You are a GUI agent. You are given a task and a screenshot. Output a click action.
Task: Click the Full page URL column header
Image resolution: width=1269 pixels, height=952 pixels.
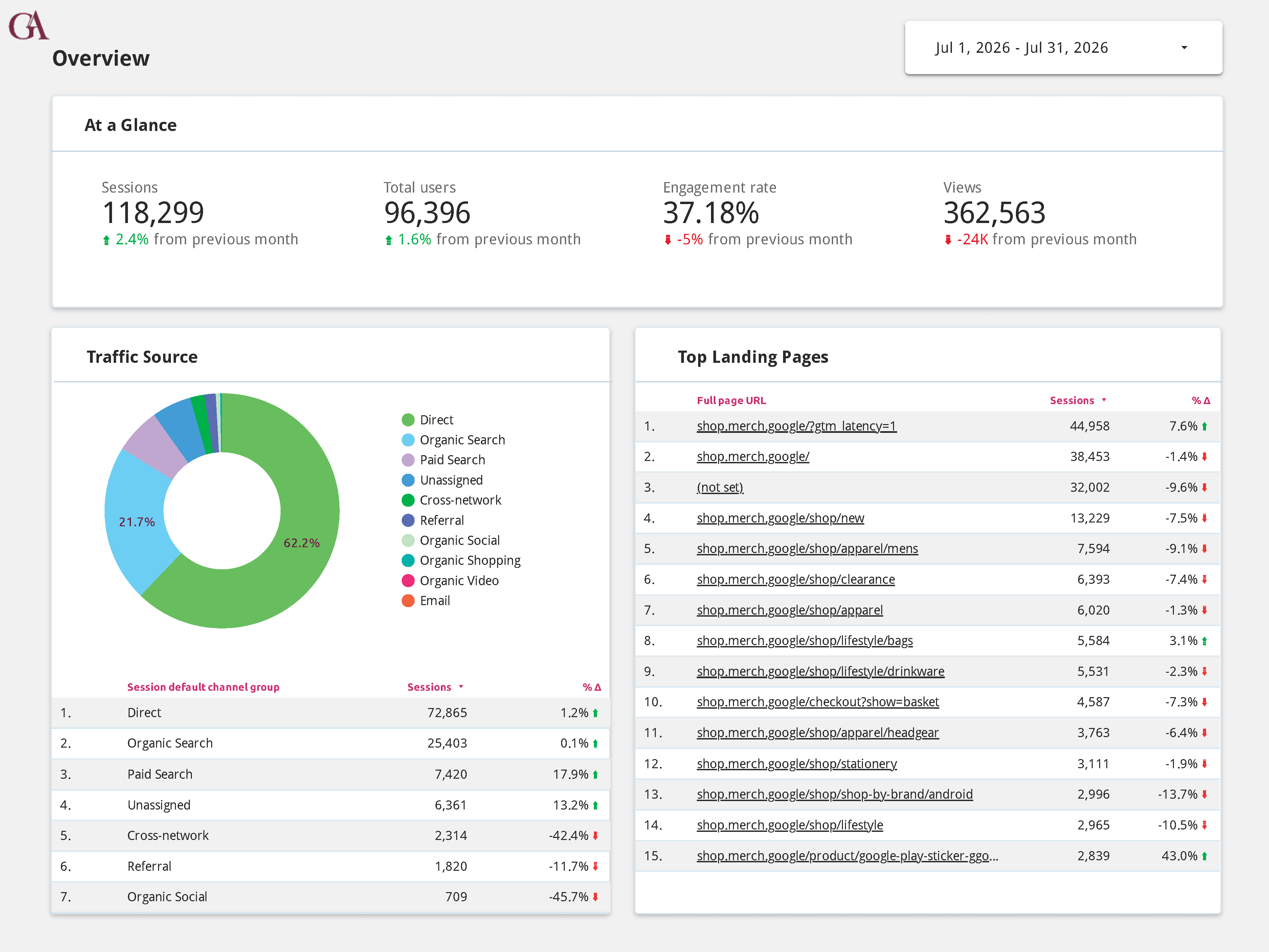pos(731,401)
